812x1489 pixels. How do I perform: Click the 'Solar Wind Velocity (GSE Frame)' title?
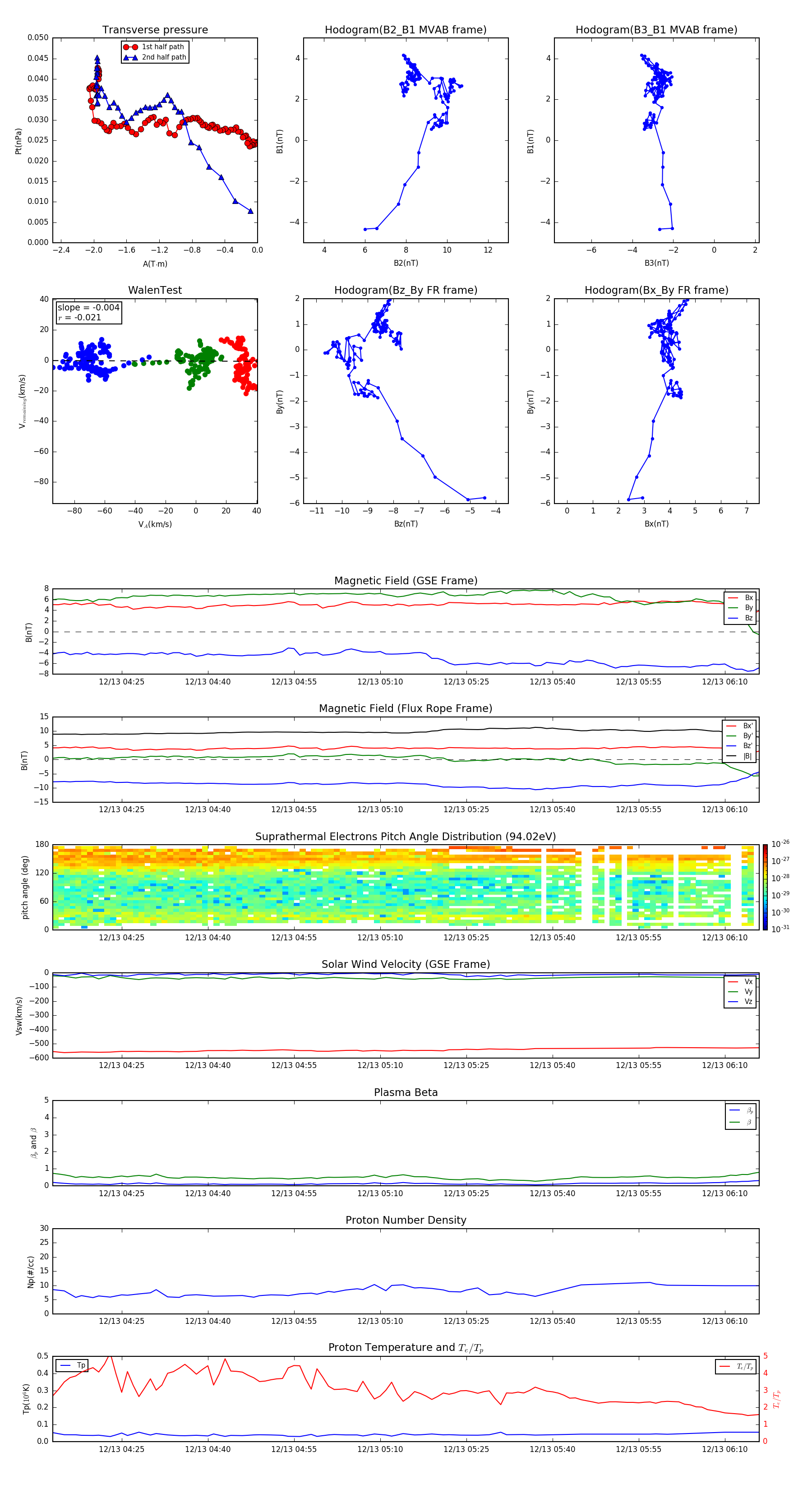406,964
